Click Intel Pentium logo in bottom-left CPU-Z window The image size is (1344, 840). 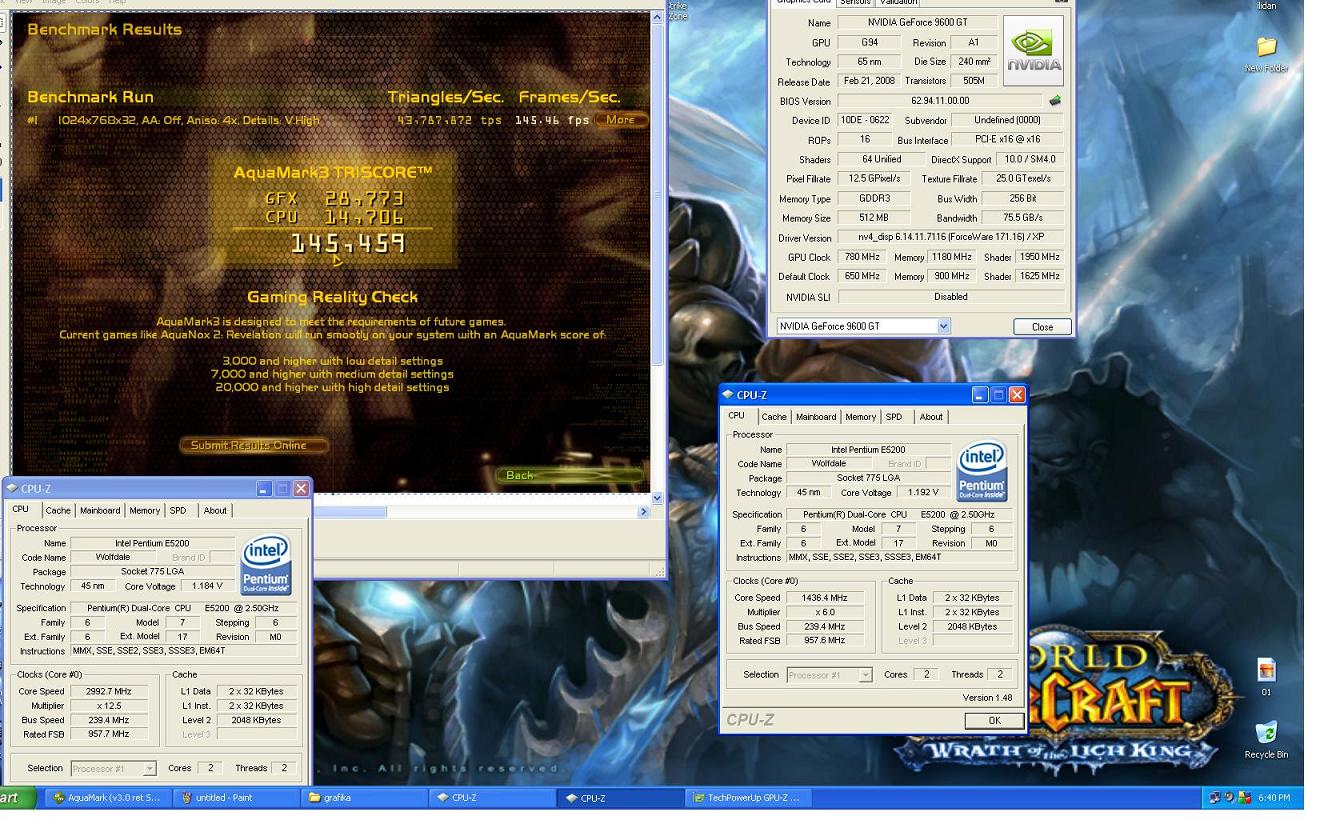265,566
